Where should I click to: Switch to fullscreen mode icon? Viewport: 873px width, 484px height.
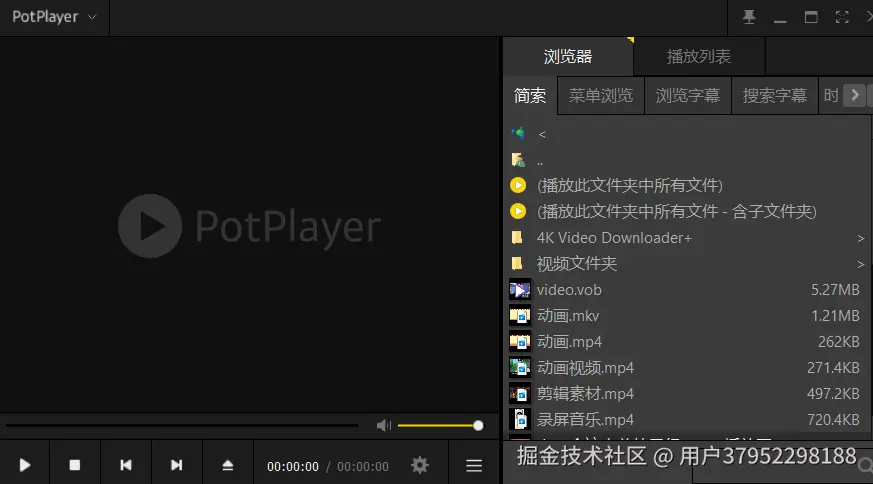(842, 17)
